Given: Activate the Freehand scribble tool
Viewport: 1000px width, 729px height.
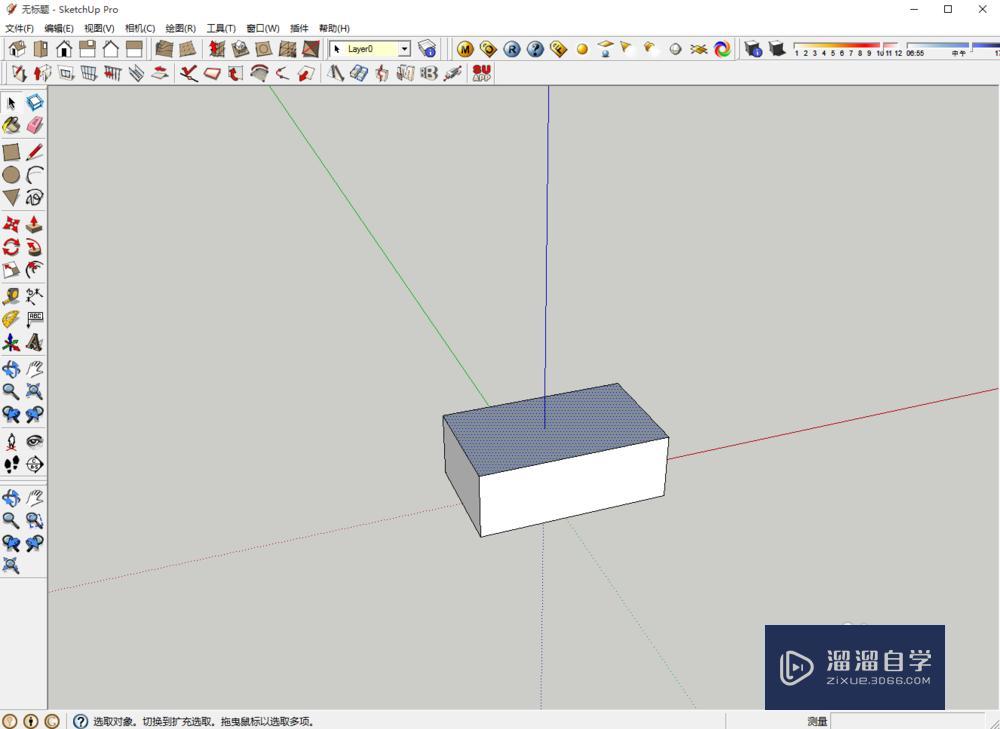Looking at the screenshot, I should (34, 198).
